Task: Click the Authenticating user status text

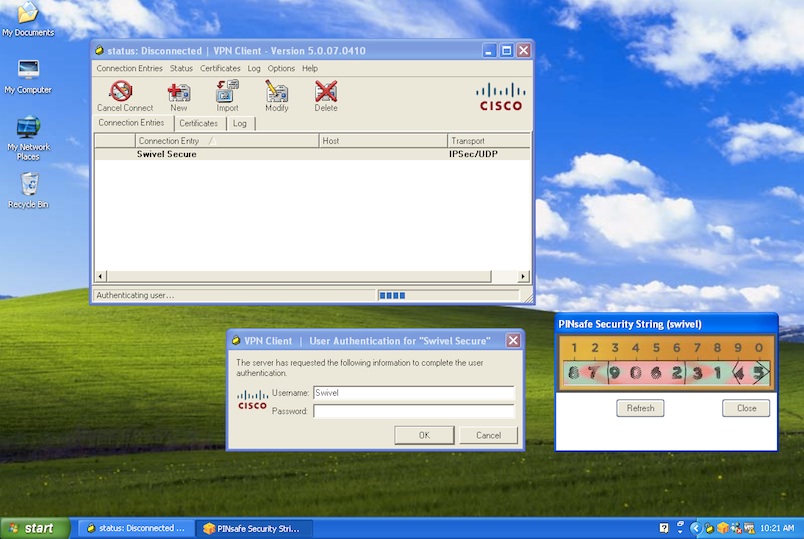Action: (135, 295)
